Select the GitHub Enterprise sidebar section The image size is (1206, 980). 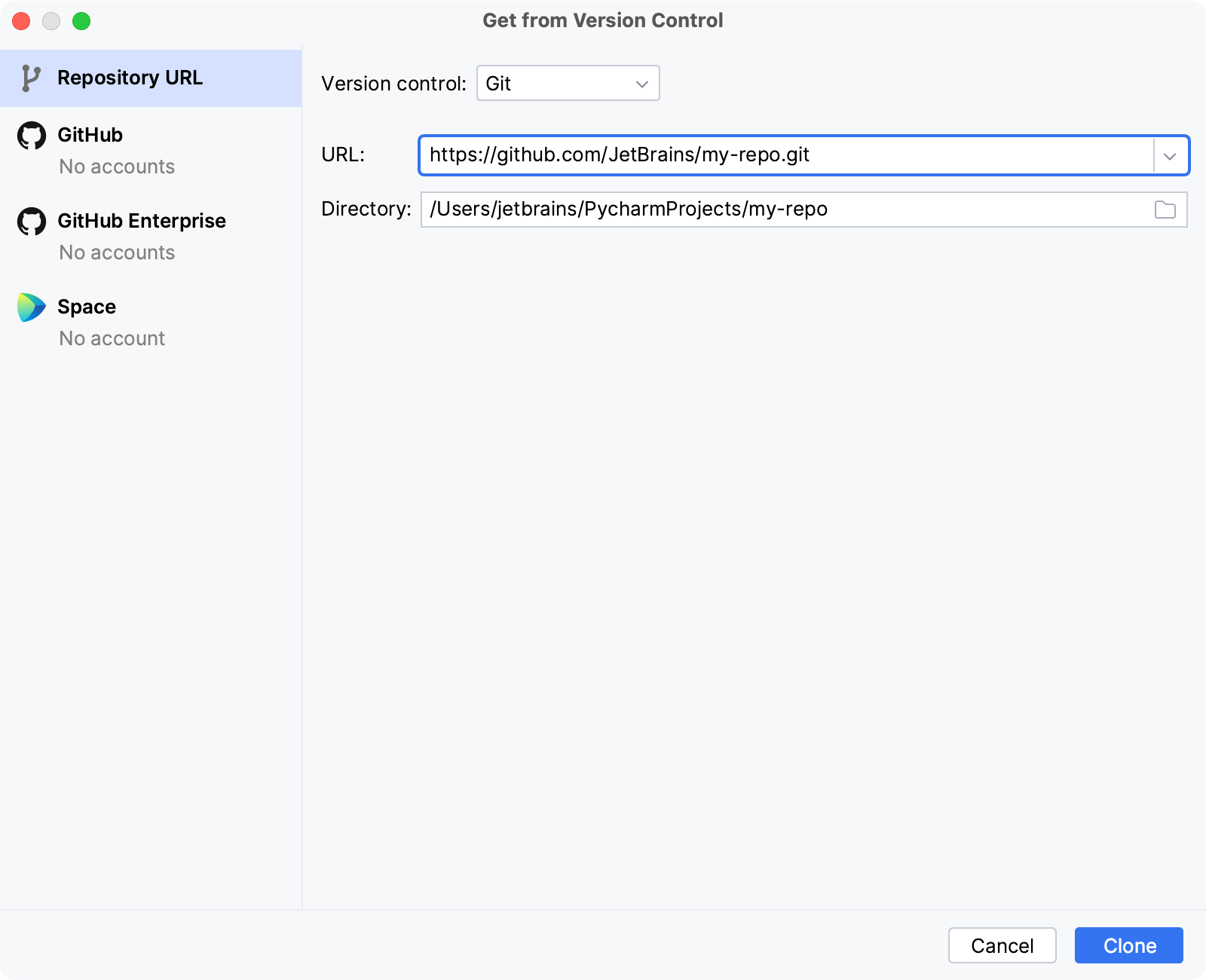click(x=142, y=221)
